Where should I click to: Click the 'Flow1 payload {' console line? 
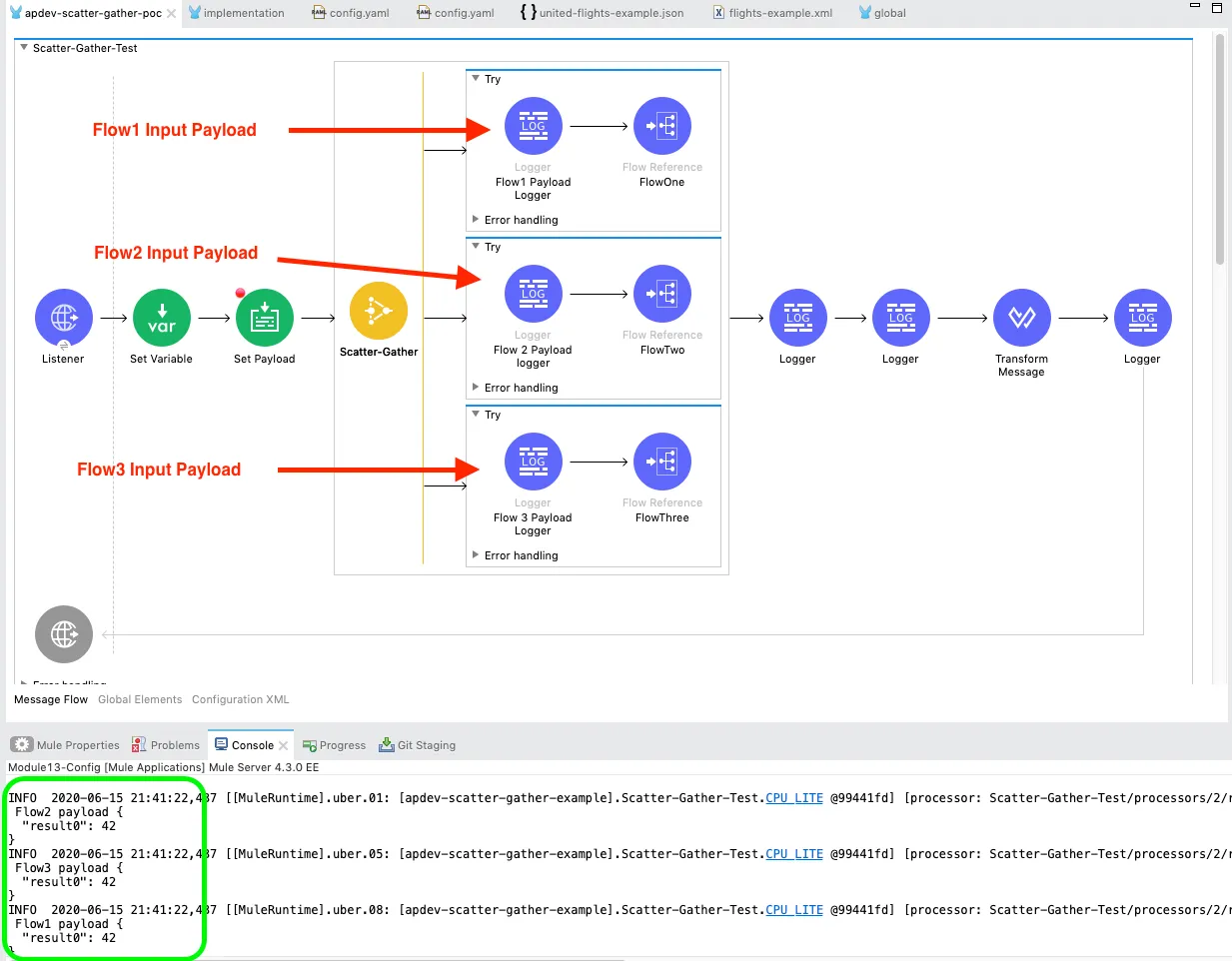pyautogui.click(x=68, y=924)
